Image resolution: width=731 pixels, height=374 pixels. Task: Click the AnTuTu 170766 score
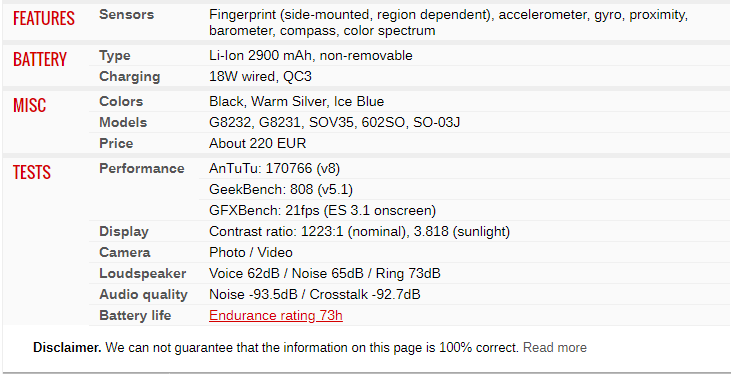coord(278,168)
